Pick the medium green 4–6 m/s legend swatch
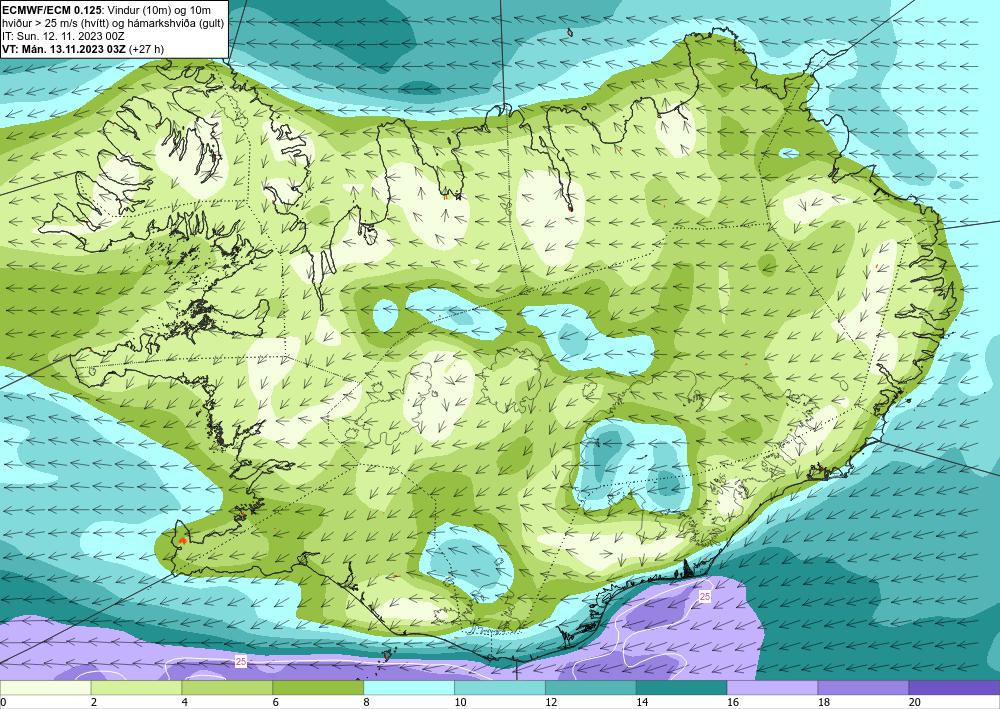 [x=227, y=688]
